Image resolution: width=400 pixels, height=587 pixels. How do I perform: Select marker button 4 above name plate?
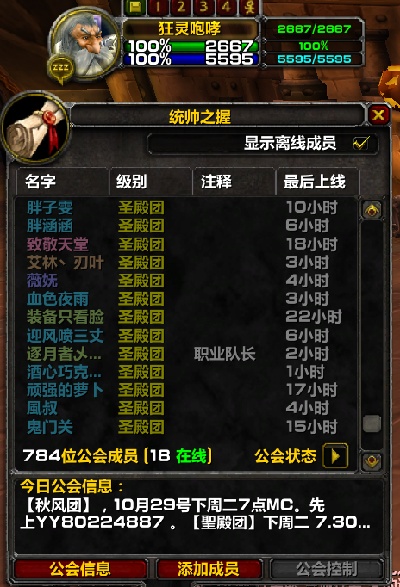(x=226, y=7)
